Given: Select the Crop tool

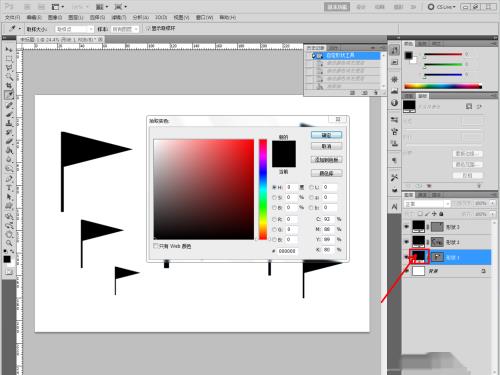Looking at the screenshot, I should pos(9,86).
